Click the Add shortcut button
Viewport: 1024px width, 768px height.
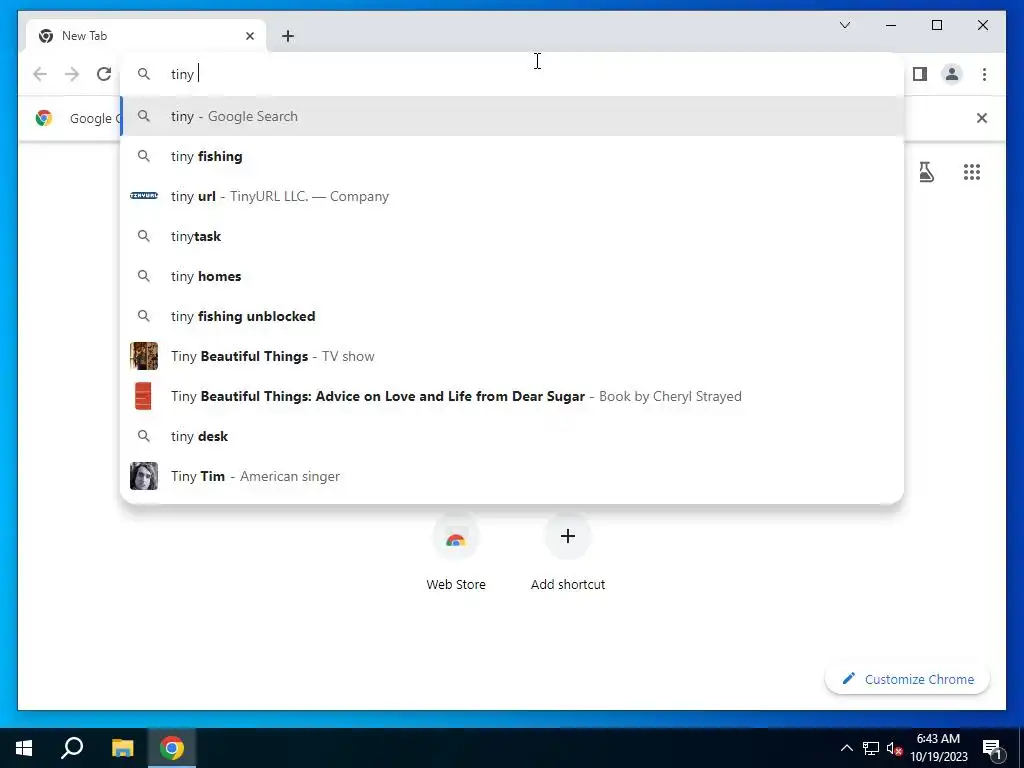568,552
